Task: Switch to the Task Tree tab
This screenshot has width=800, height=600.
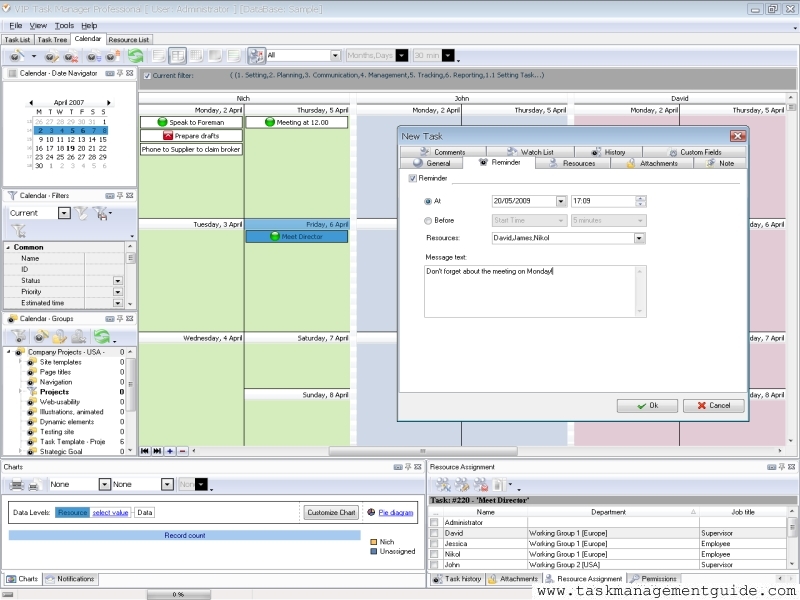Action: pos(52,39)
